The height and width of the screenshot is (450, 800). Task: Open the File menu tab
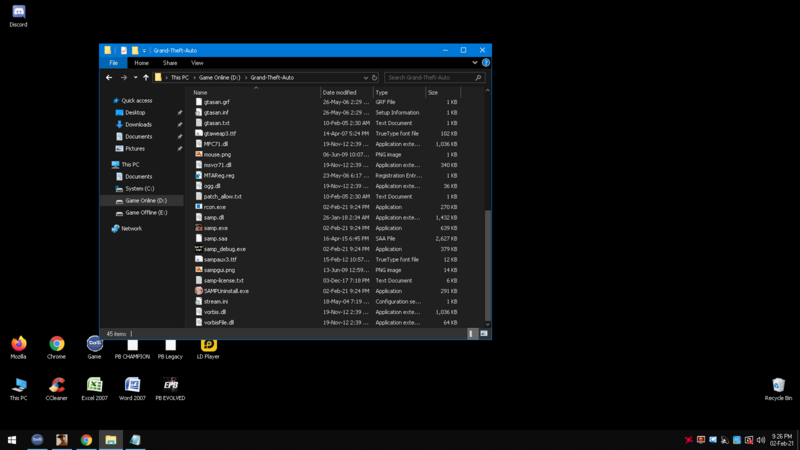(114, 63)
